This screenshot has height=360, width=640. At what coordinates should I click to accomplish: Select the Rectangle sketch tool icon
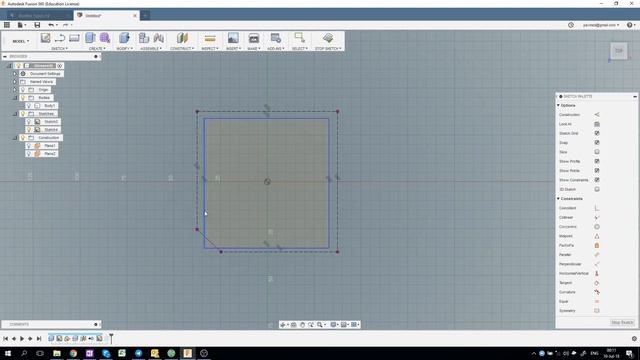[x=74, y=38]
